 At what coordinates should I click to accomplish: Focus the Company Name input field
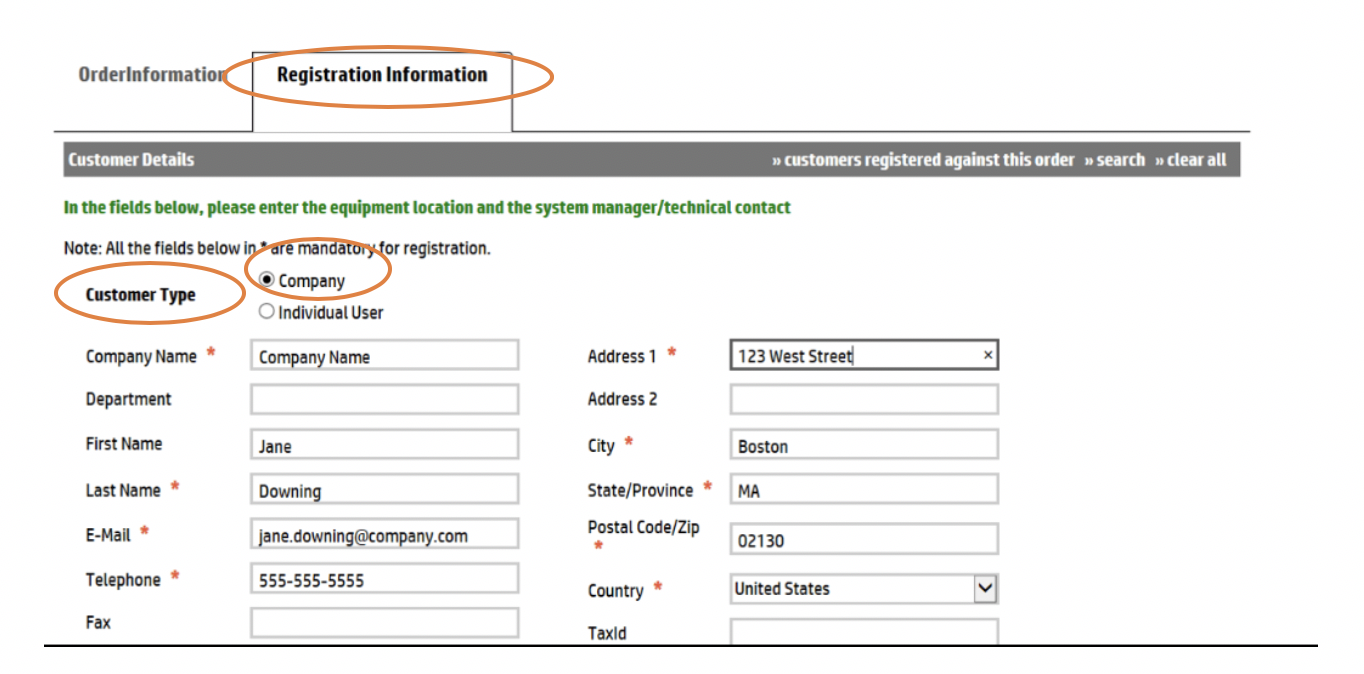(x=385, y=356)
